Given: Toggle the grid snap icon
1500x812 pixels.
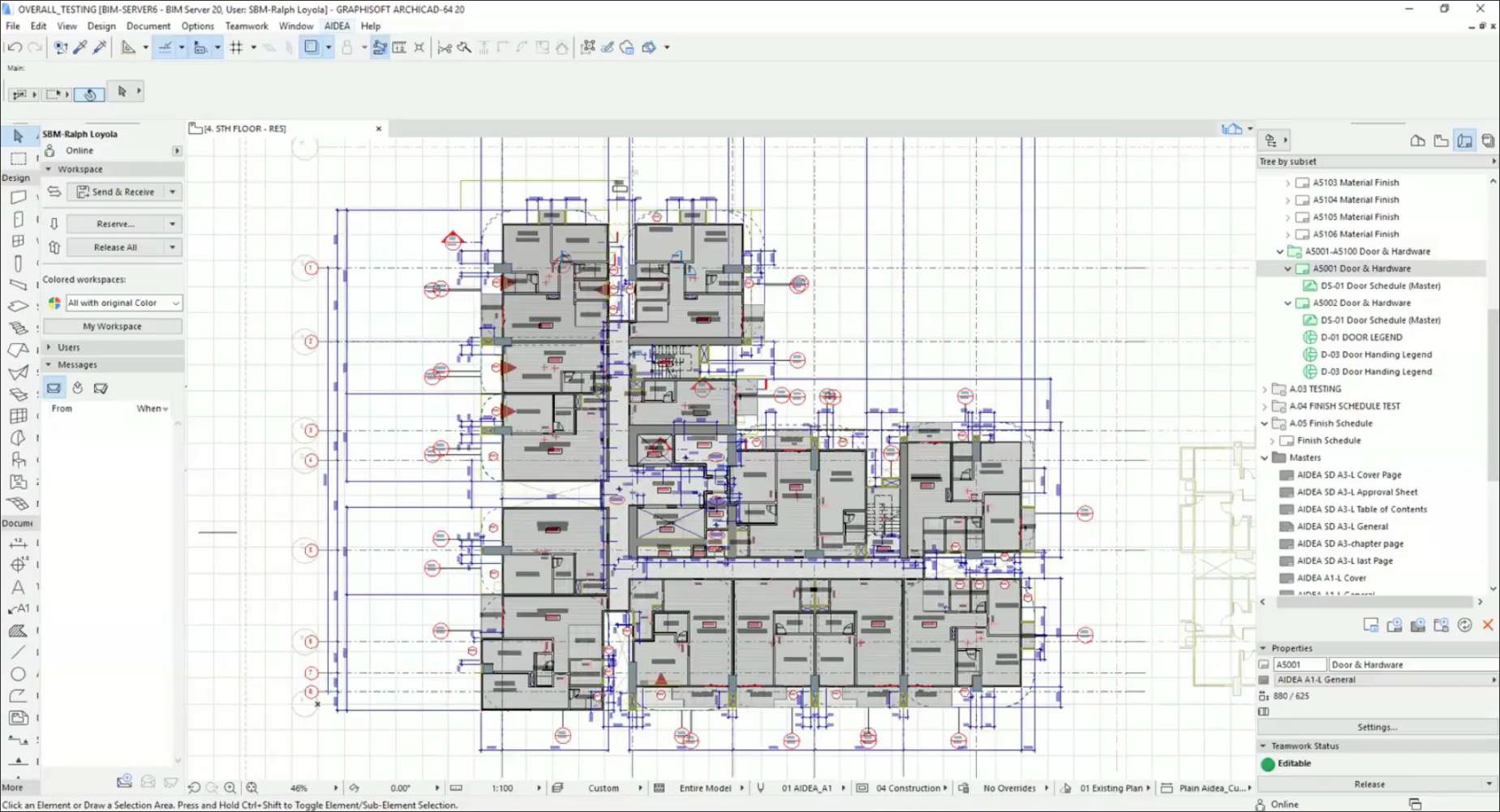Looking at the screenshot, I should pyautogui.click(x=236, y=47).
